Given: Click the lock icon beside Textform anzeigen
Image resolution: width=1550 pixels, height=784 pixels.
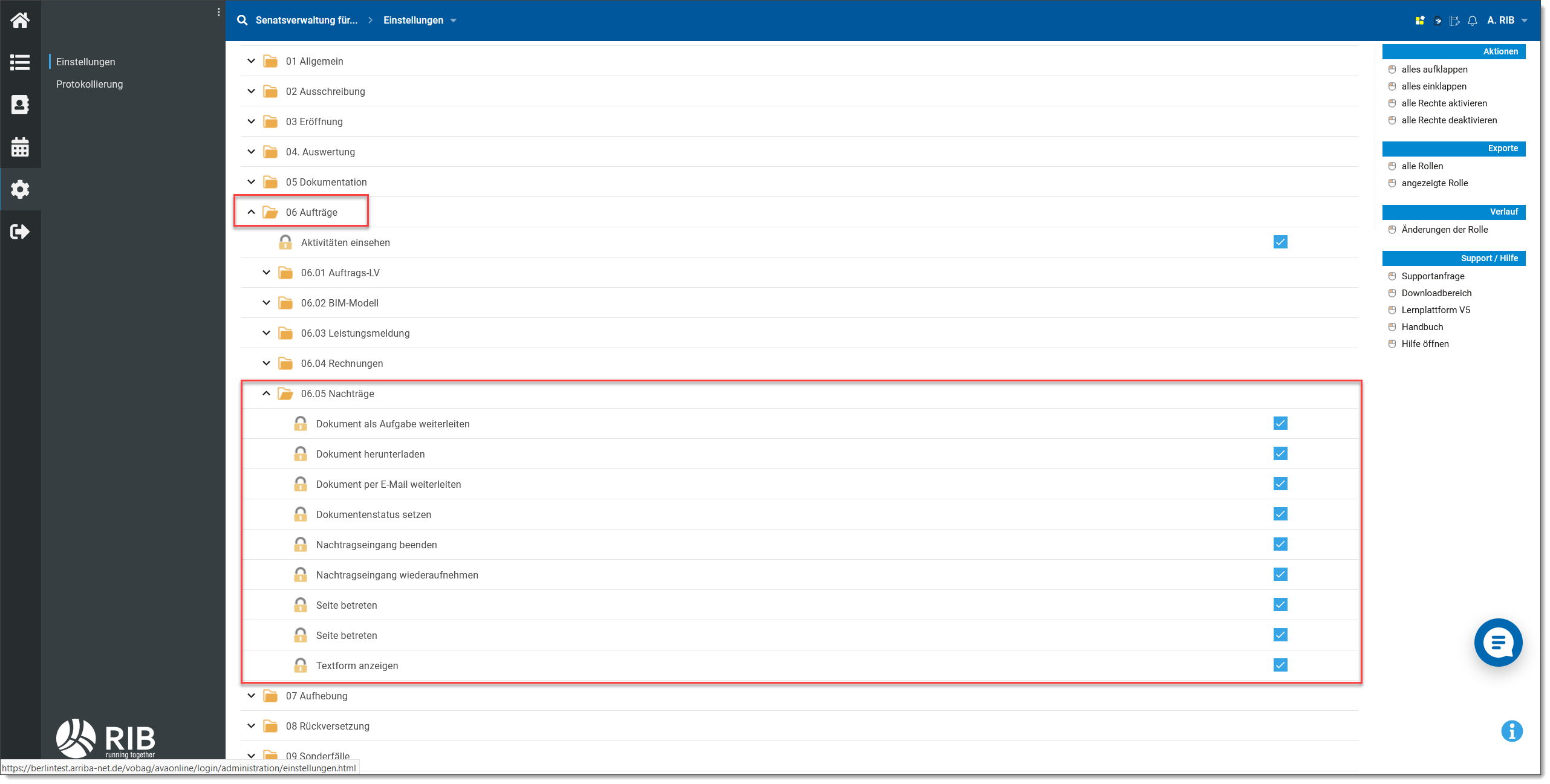Looking at the screenshot, I should click(301, 666).
